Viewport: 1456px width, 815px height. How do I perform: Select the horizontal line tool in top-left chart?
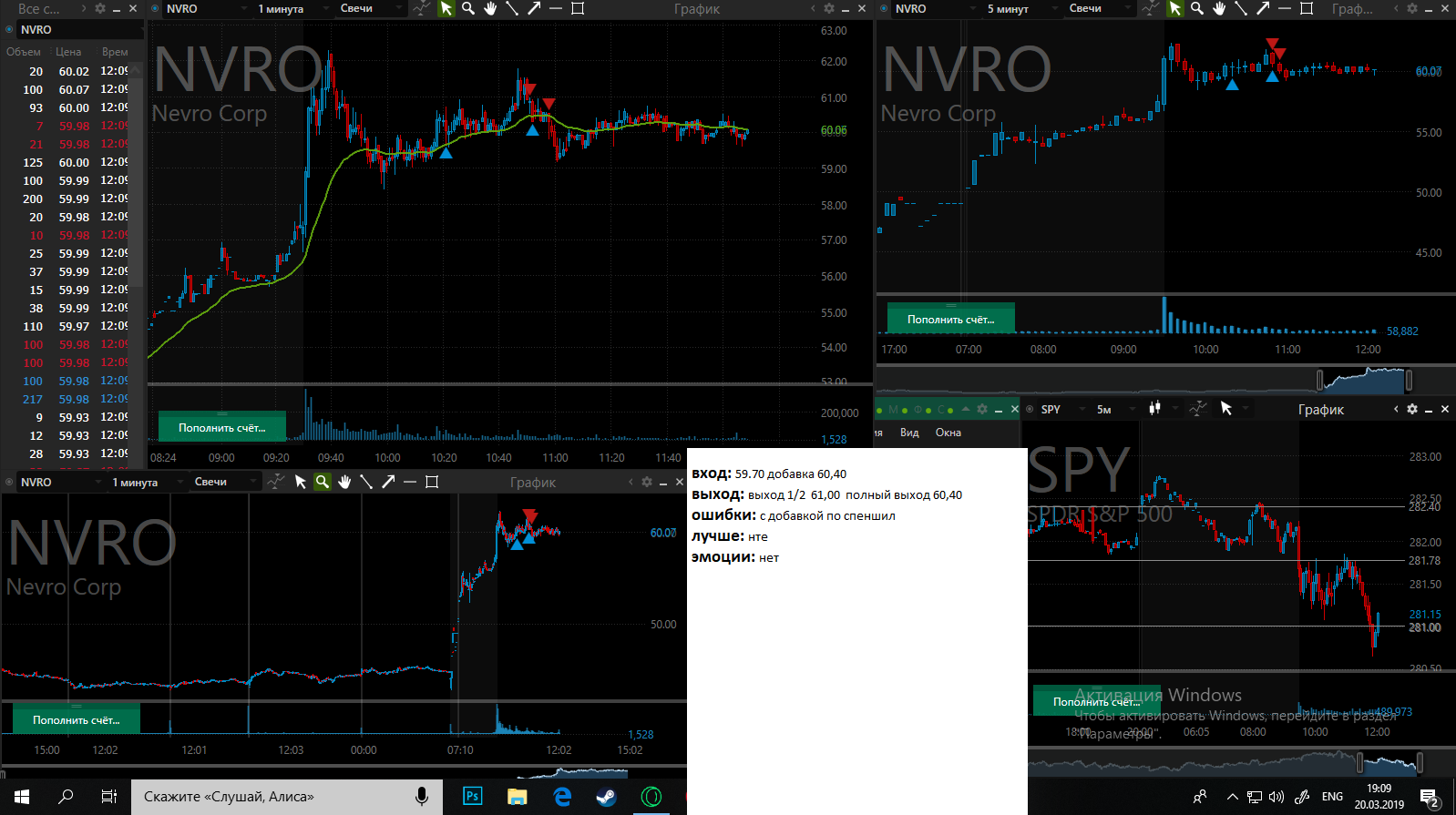click(x=556, y=8)
